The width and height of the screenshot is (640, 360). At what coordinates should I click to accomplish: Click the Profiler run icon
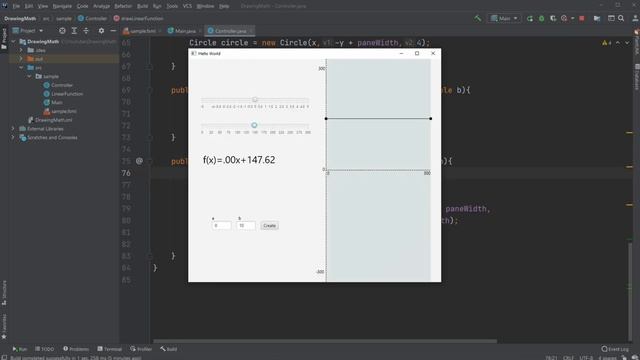[x=564, y=18]
